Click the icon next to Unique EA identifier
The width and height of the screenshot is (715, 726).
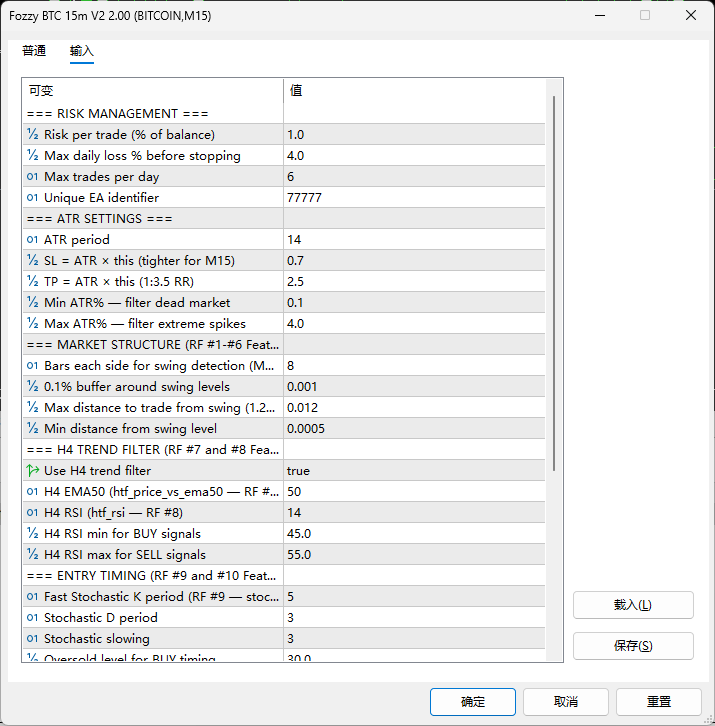pos(32,198)
